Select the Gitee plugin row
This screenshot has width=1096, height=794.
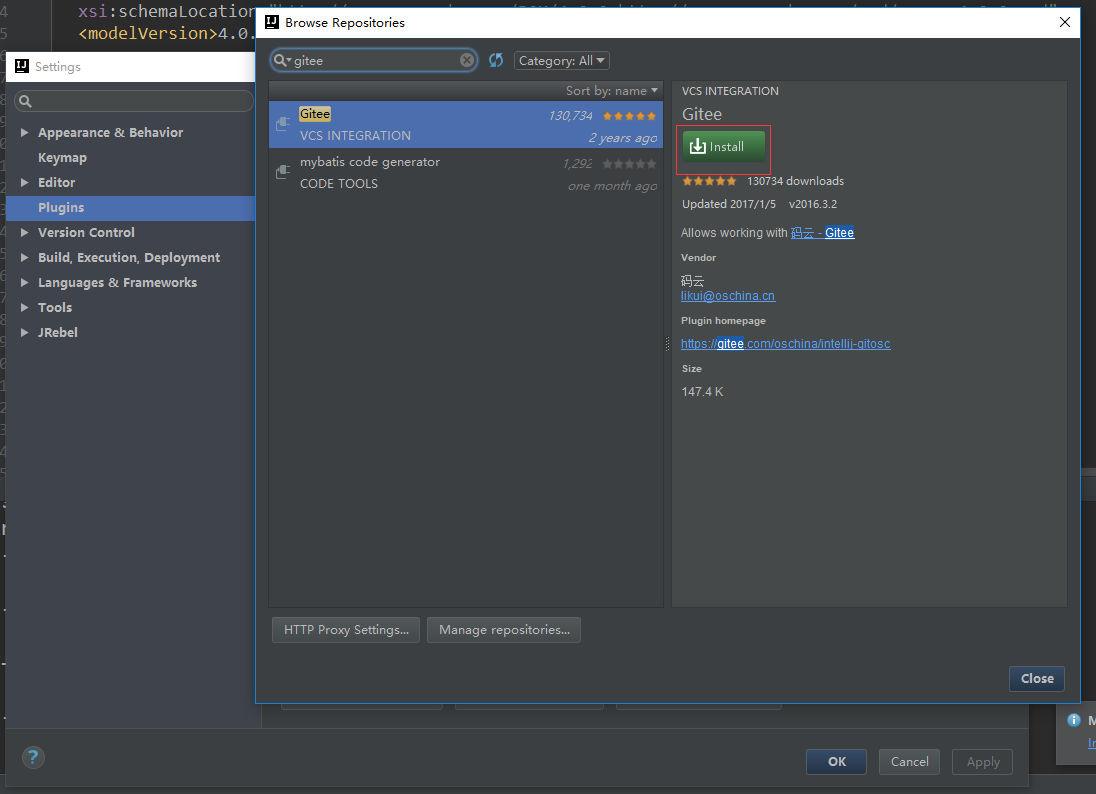pos(466,124)
